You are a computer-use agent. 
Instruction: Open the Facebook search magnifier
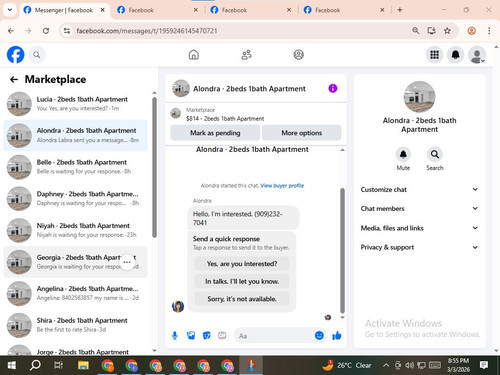(37, 55)
